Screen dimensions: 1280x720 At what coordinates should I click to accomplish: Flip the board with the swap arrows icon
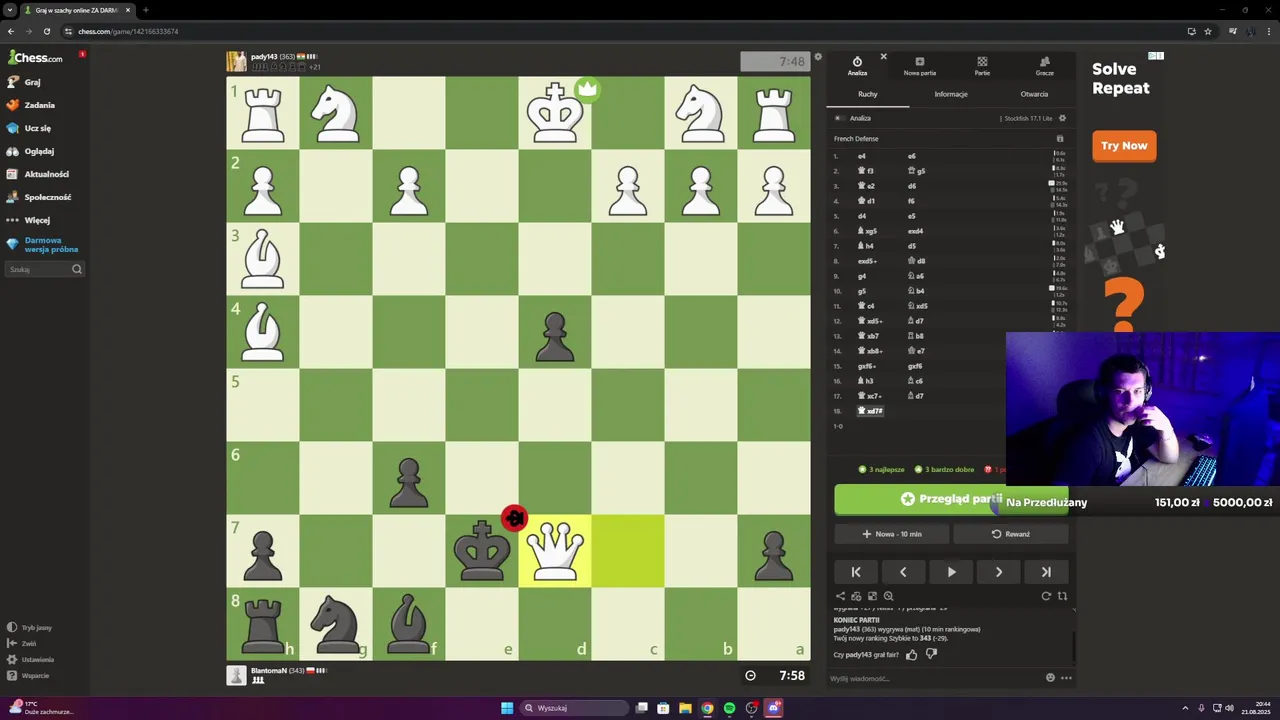click(x=1062, y=596)
